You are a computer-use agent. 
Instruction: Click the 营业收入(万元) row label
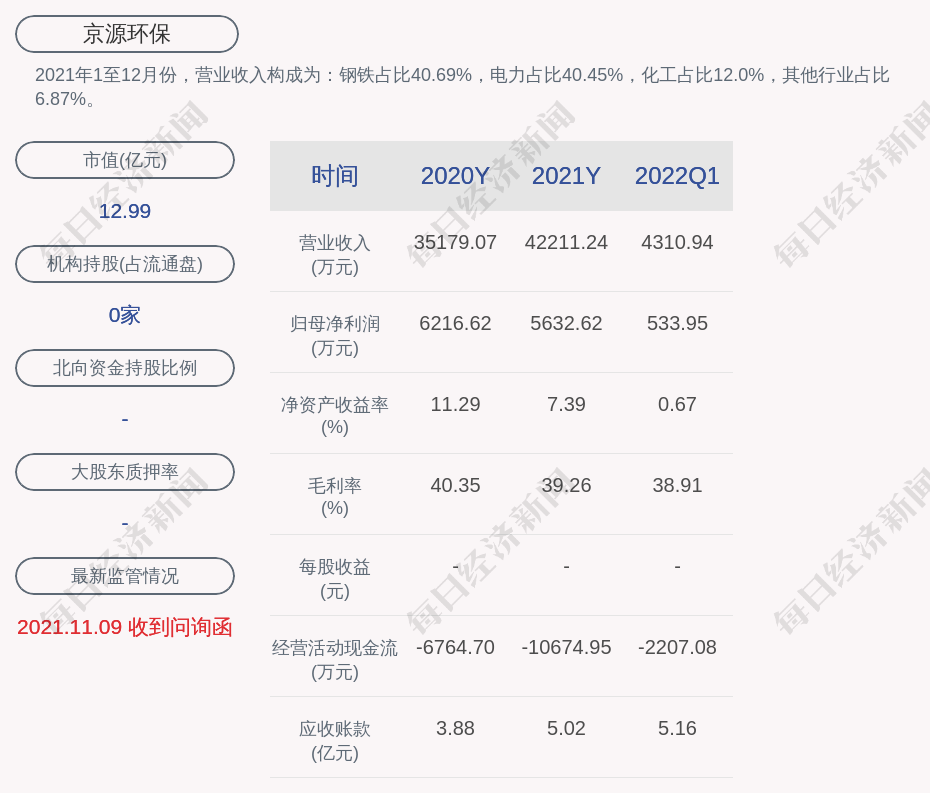coord(335,254)
